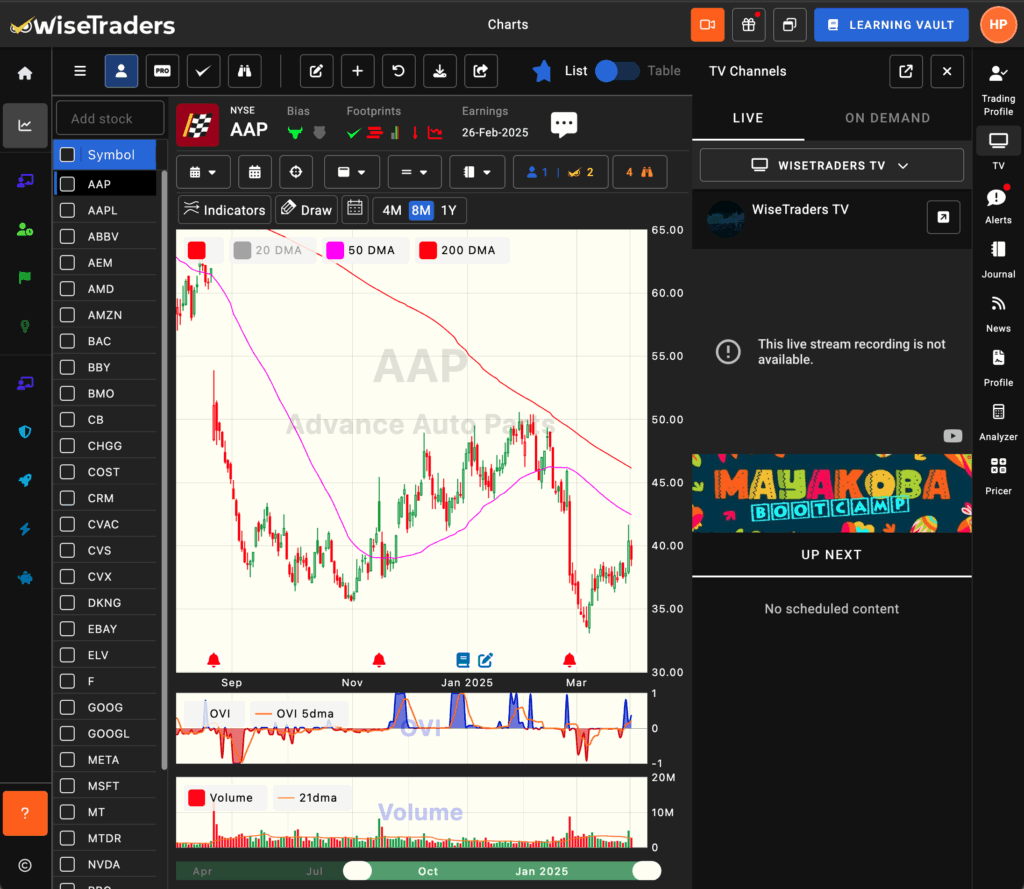Tick the Symbol select-all checkbox

coord(67,155)
